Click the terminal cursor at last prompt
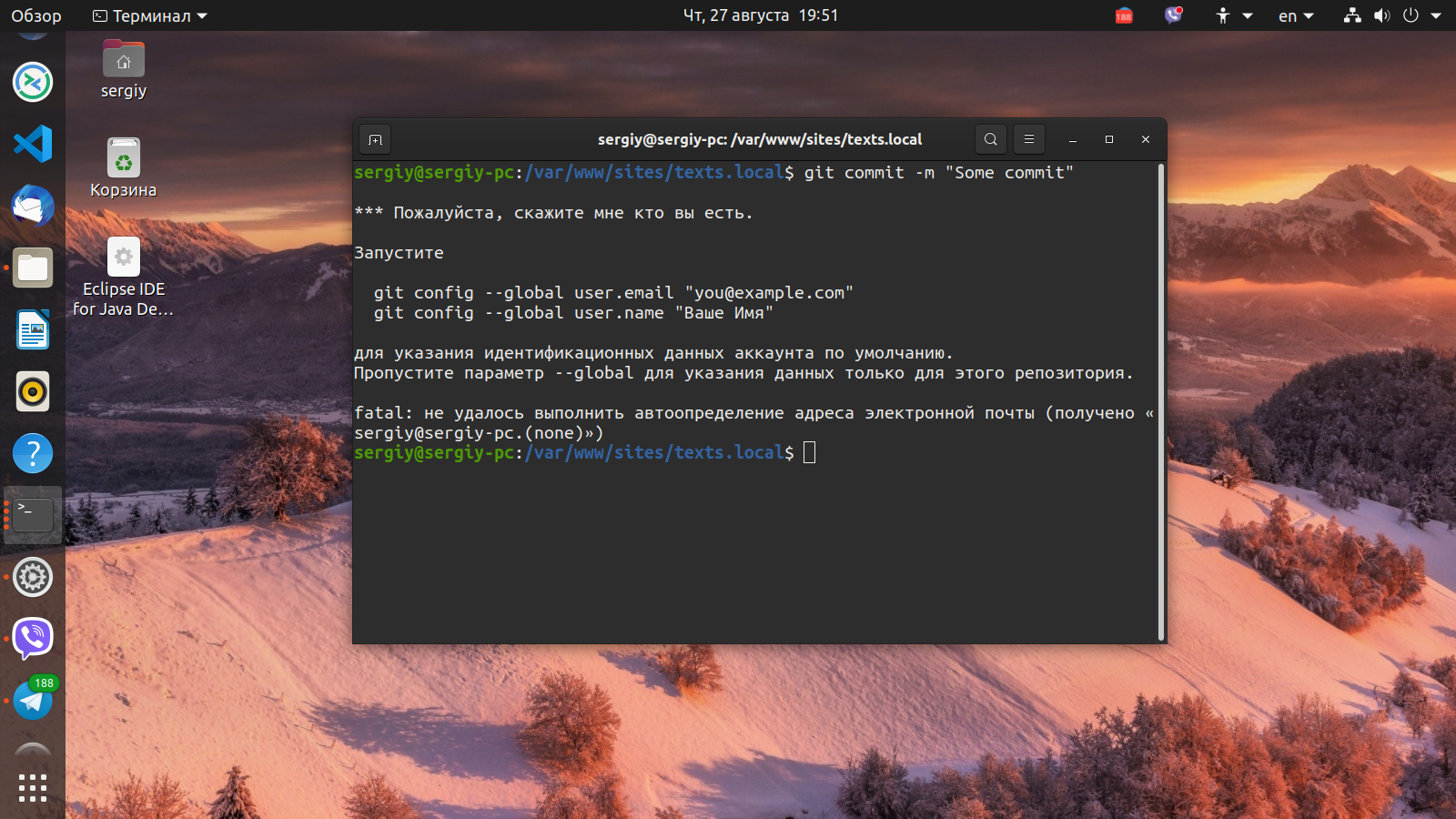This screenshot has width=1456, height=819. click(810, 452)
